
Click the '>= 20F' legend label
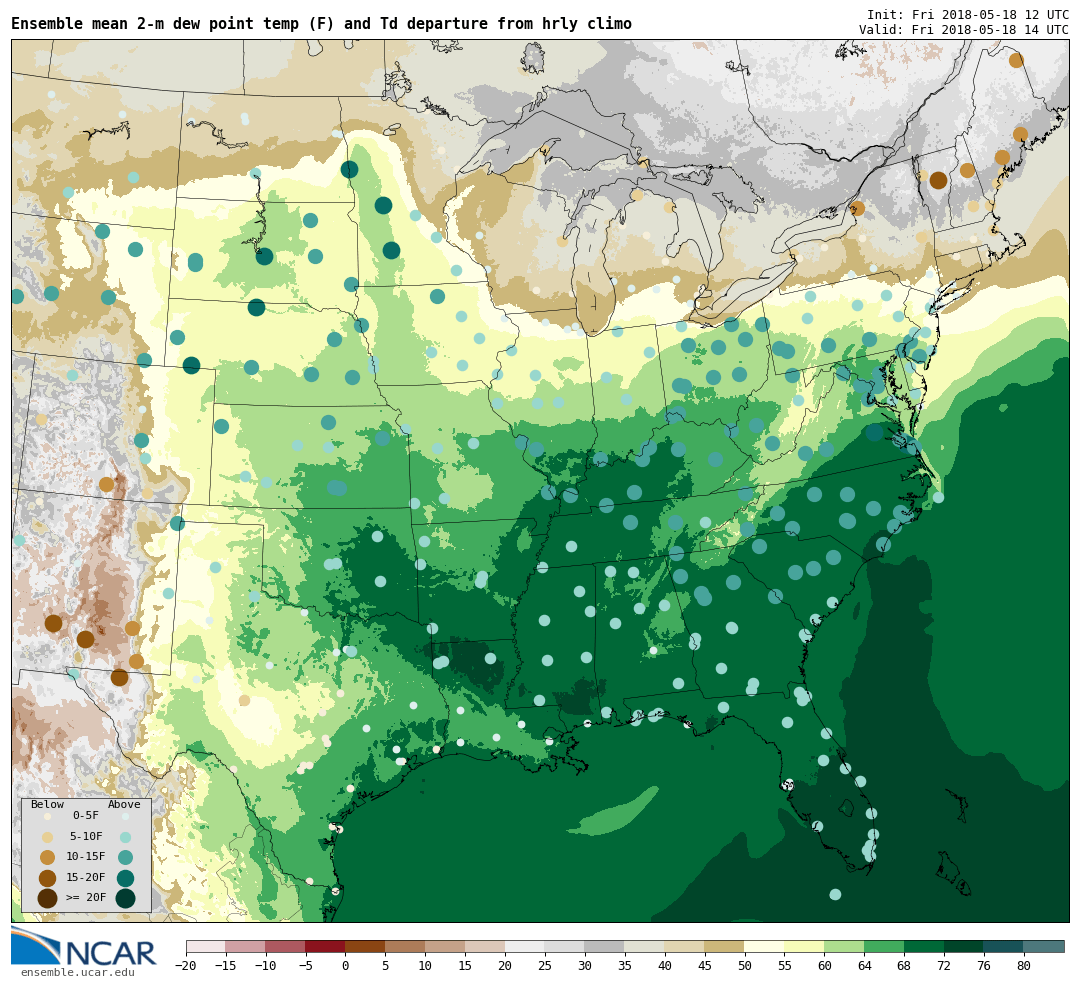pyautogui.click(x=86, y=898)
